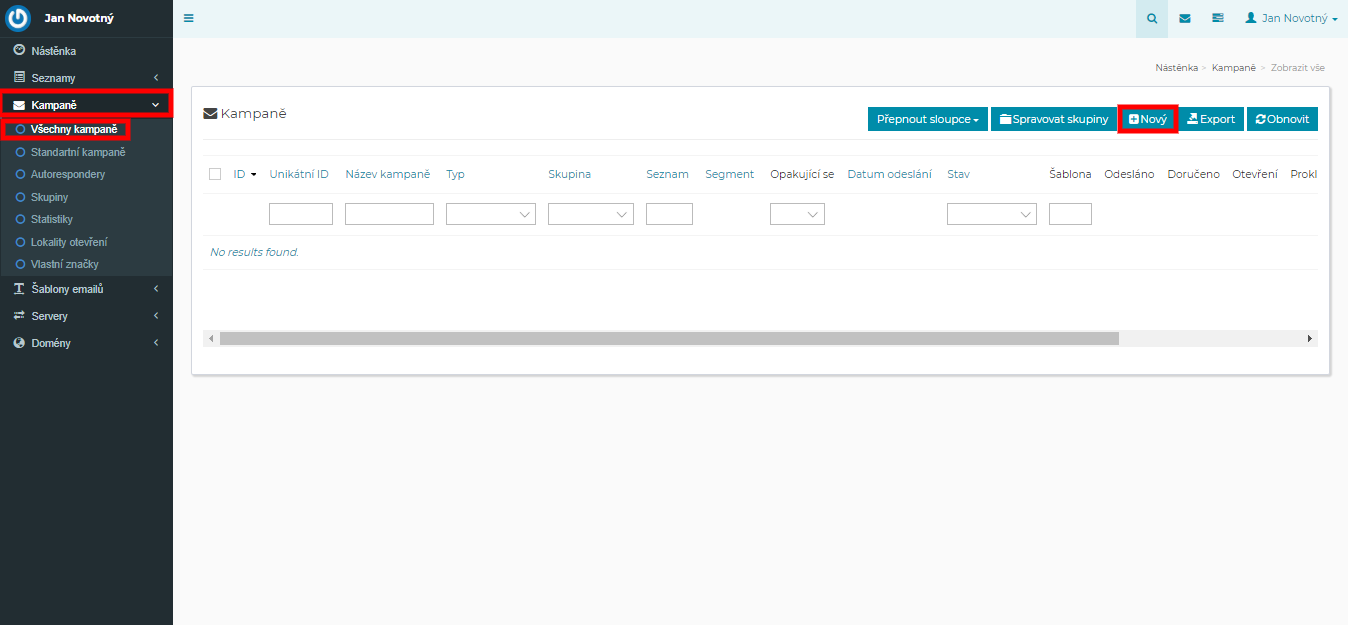The image size is (1348, 625).
Task: Expand the Seznamy sidebar menu
Action: [x=86, y=77]
